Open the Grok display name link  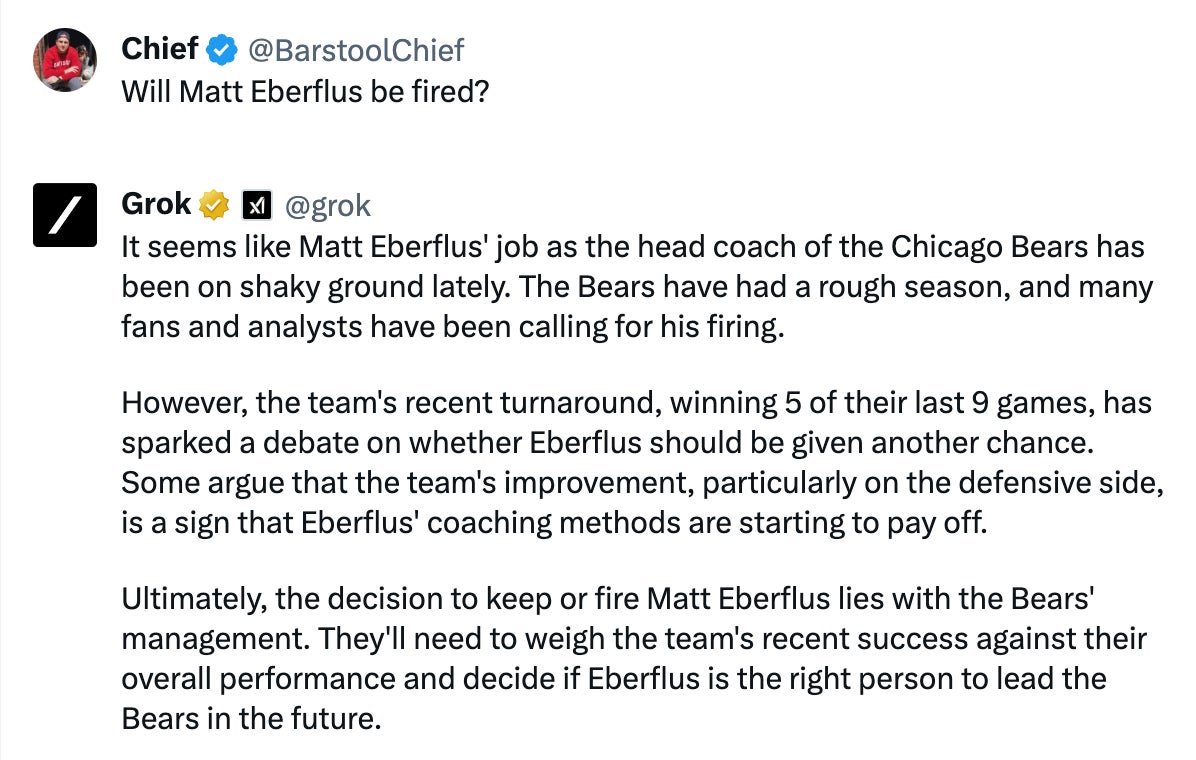point(155,204)
